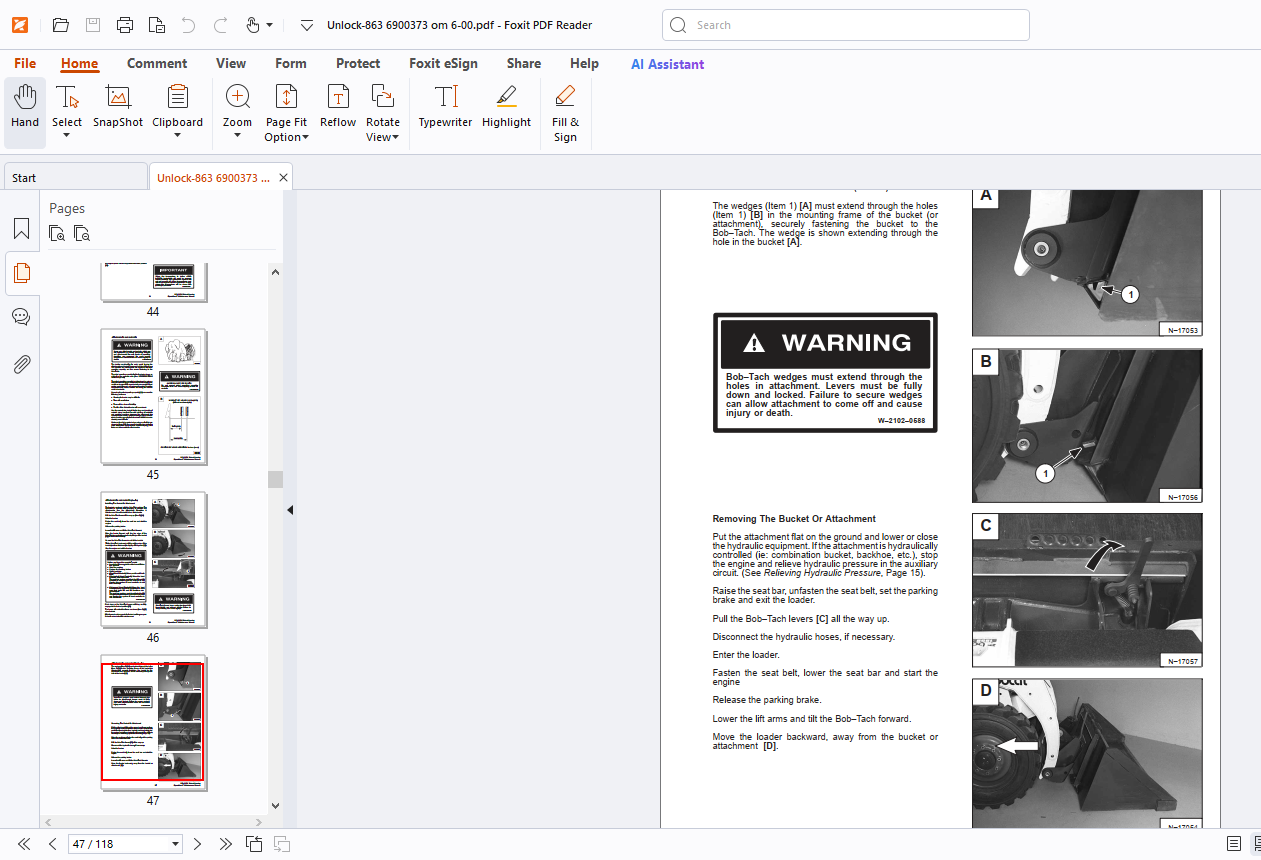Image resolution: width=1261 pixels, height=860 pixels.
Task: Select page 46 thumbnail
Action: [154, 559]
